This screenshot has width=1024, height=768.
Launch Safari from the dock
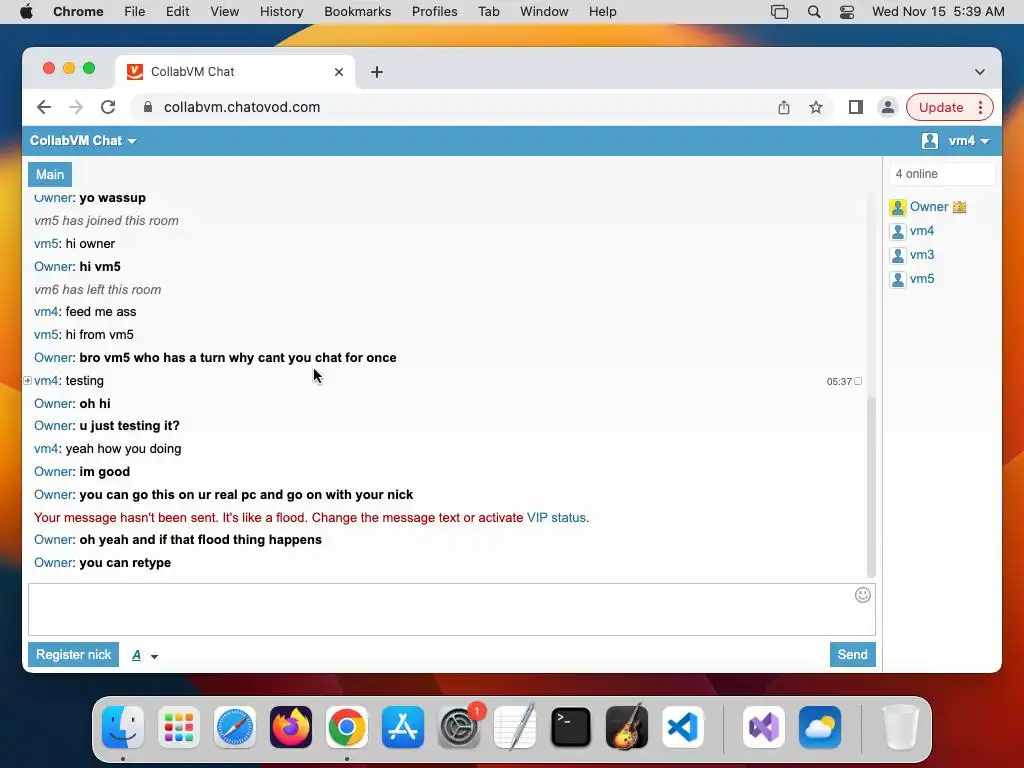234,727
